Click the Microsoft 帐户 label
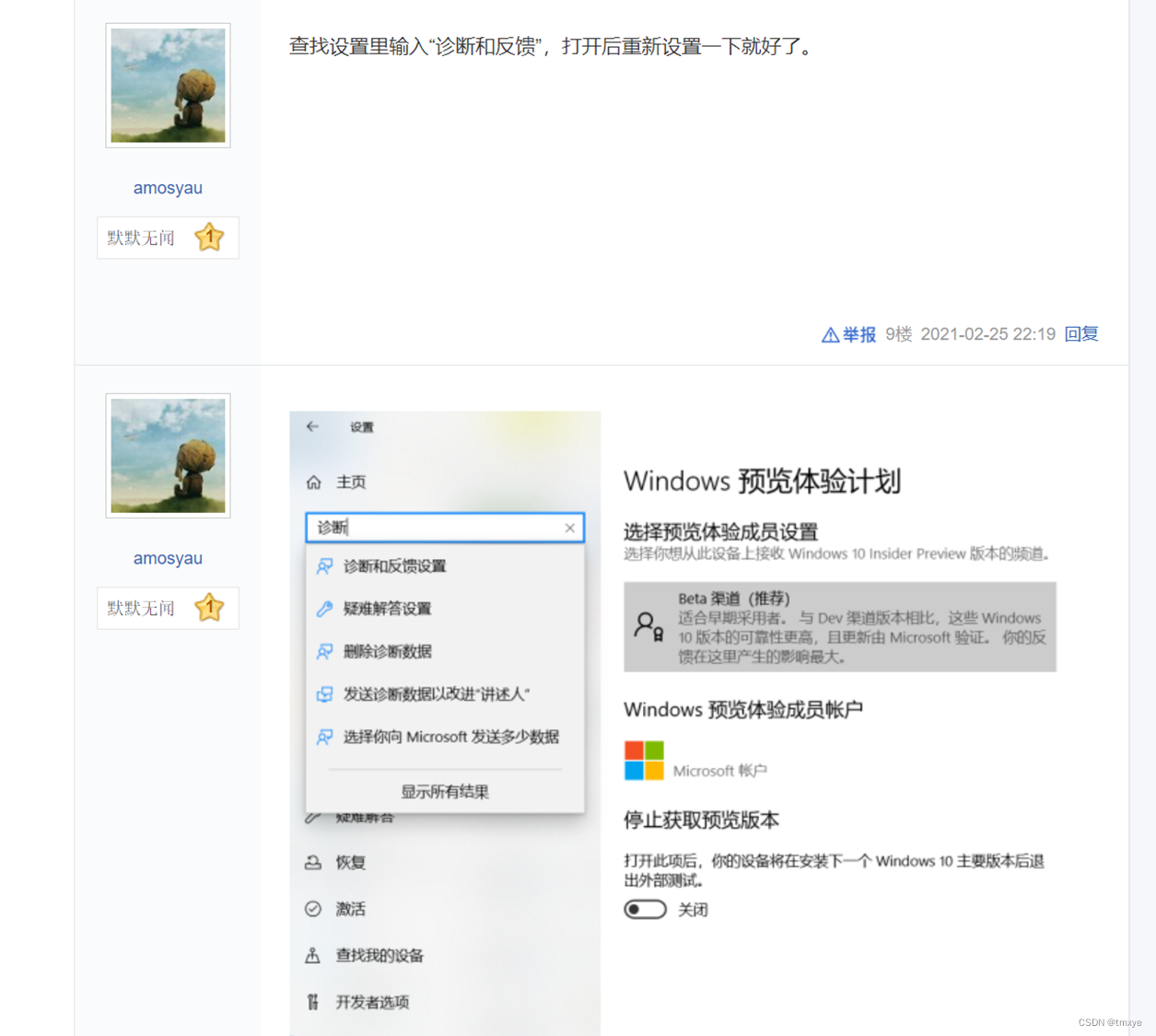 click(720, 771)
